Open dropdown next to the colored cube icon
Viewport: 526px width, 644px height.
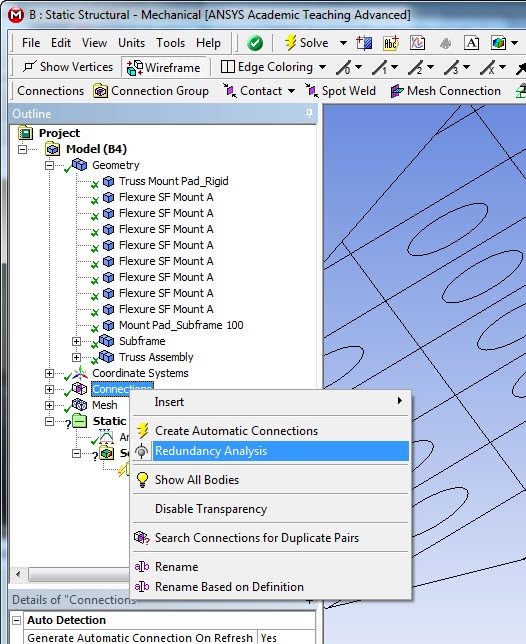pos(514,43)
